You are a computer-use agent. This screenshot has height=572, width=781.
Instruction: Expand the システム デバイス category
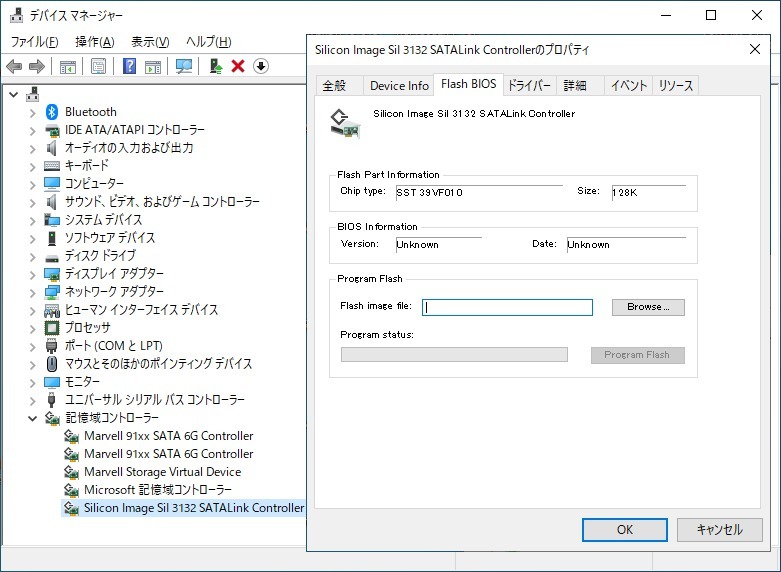tap(32, 221)
